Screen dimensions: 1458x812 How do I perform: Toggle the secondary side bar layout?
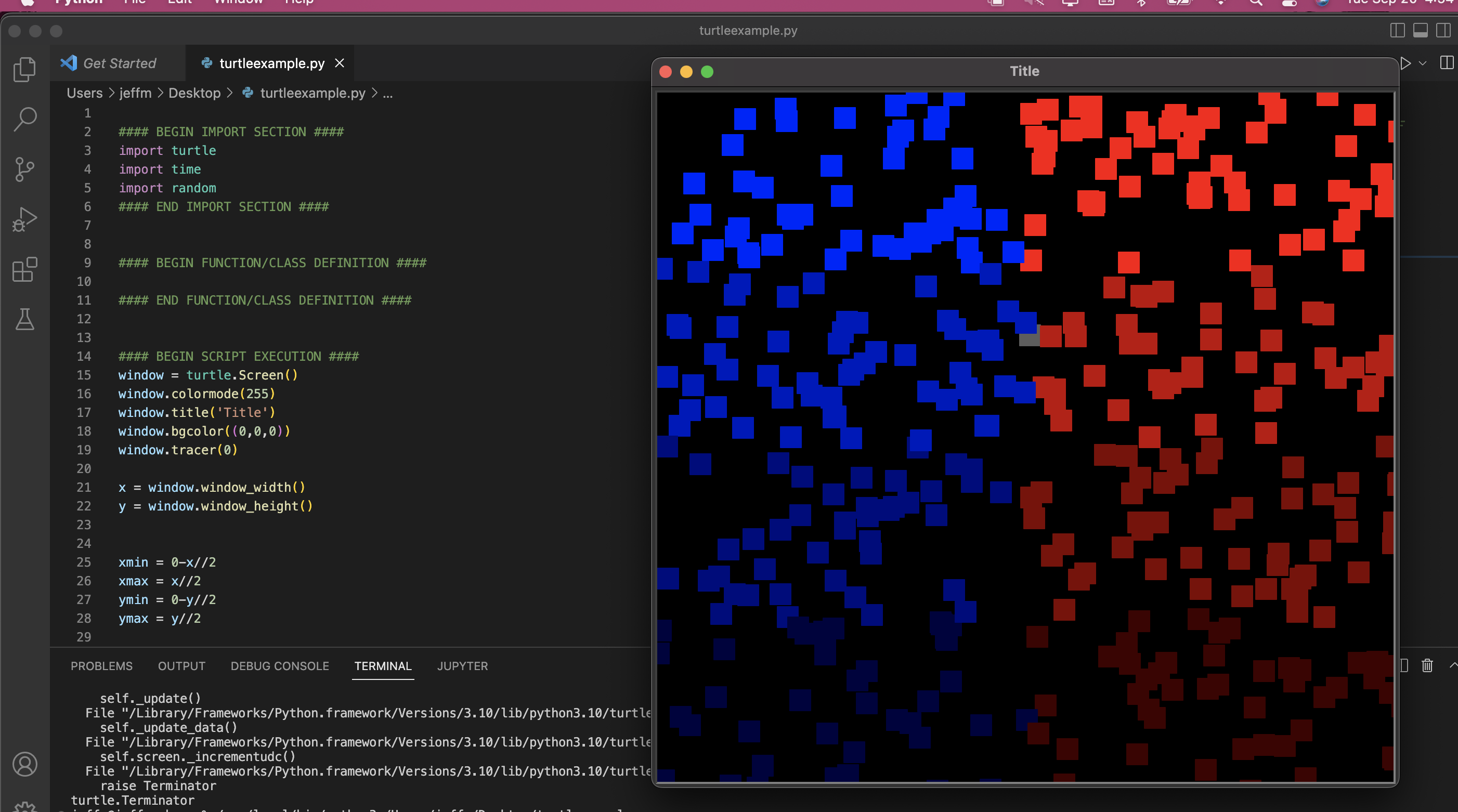pyautogui.click(x=1443, y=31)
